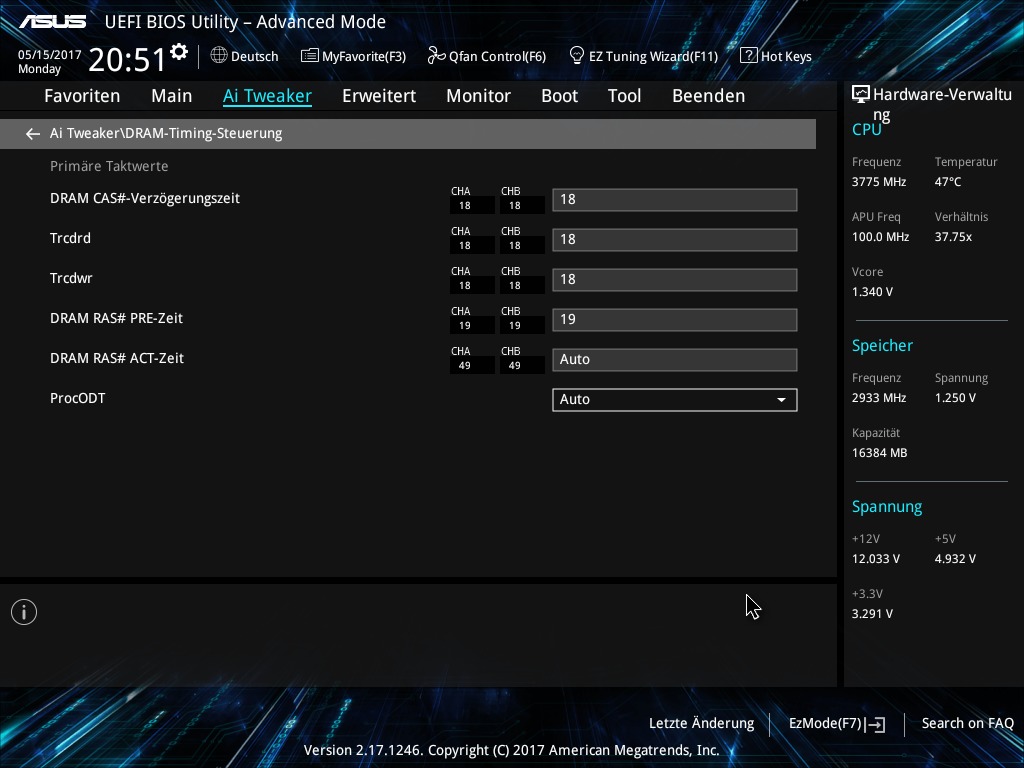Viewport: 1024px width, 768px height.
Task: Select the DRAM RAS# ACT-Zeit label
Action: coord(117,358)
